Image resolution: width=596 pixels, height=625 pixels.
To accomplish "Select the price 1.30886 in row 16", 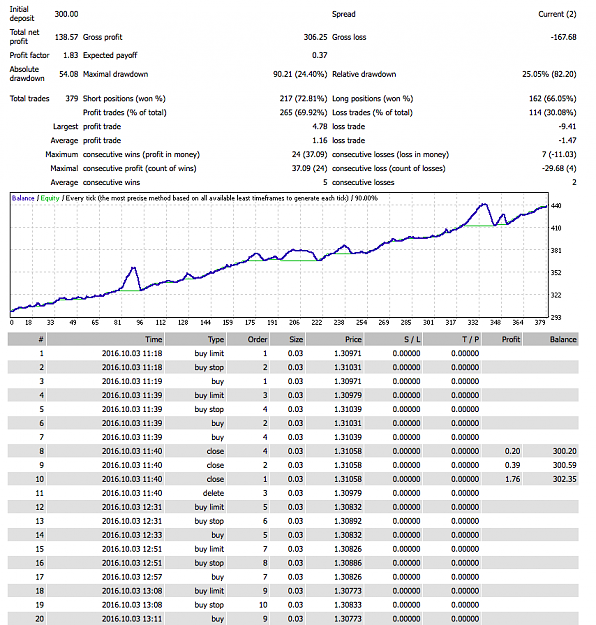I will [348, 563].
